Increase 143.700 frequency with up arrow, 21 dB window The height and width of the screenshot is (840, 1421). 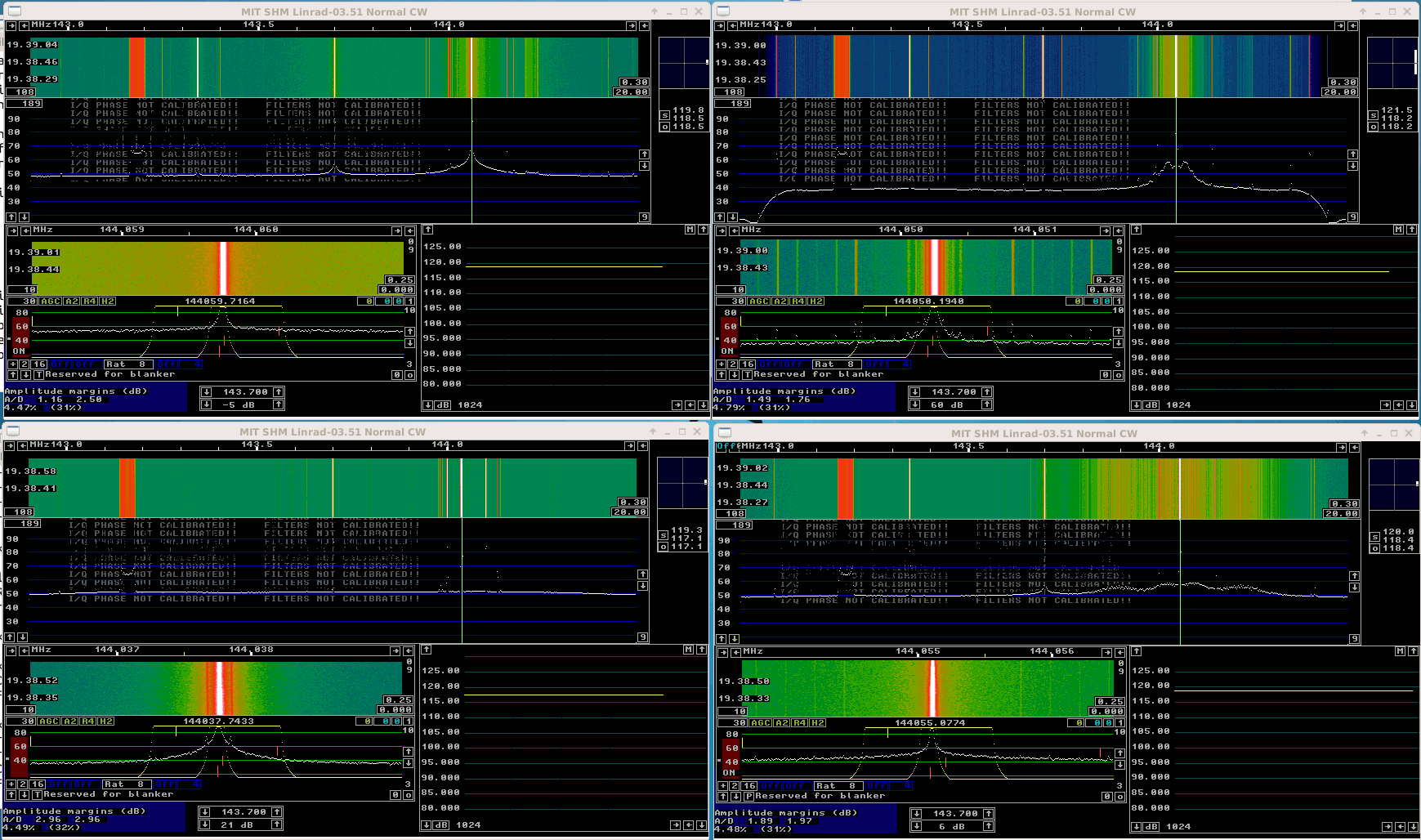pos(277,812)
